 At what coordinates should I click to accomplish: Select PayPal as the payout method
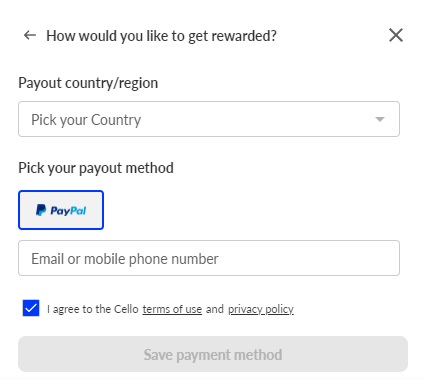61,210
